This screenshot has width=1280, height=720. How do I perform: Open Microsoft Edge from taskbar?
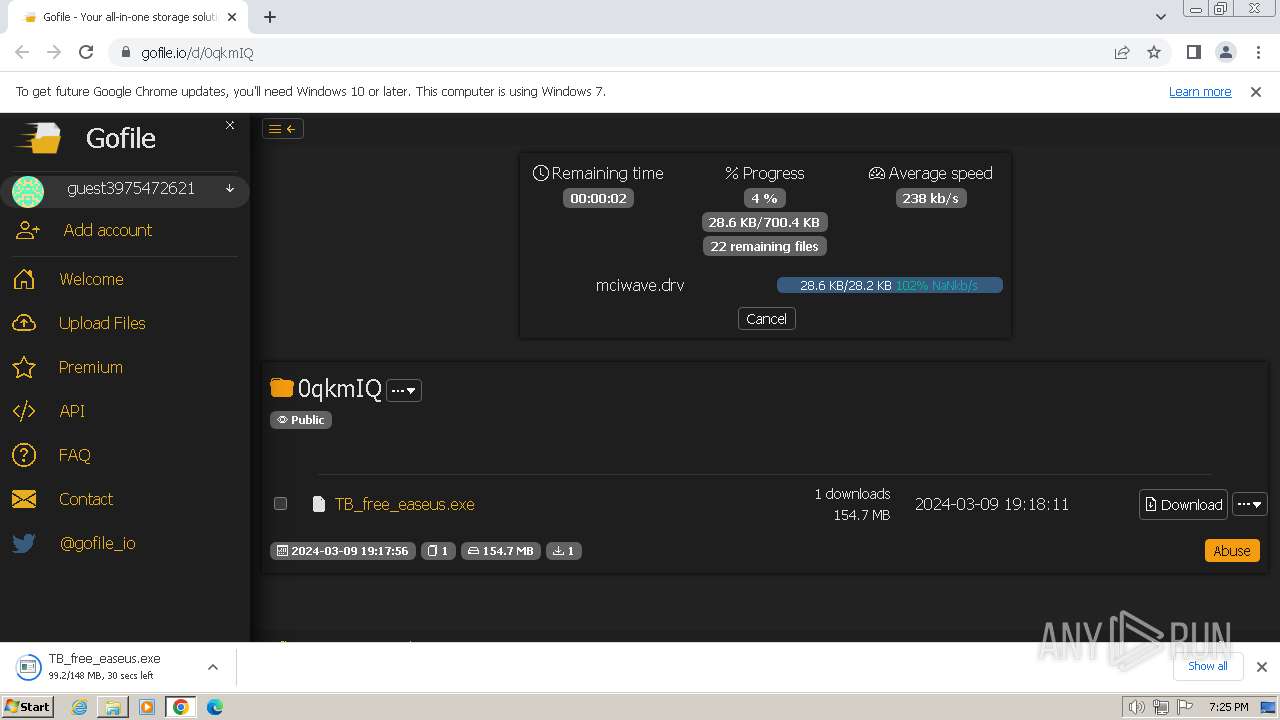click(x=215, y=707)
